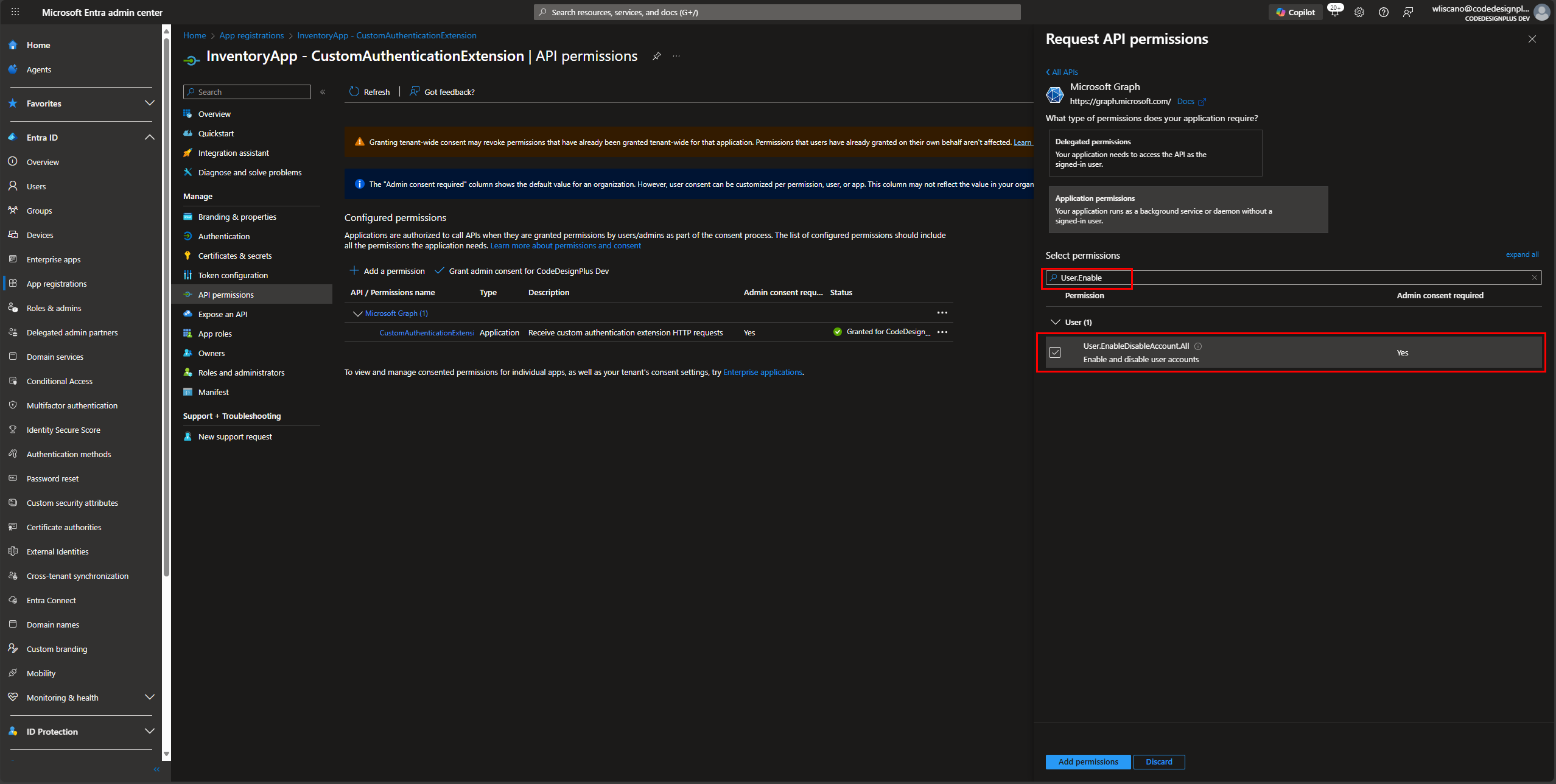Open App registrations in sidebar

pos(56,284)
